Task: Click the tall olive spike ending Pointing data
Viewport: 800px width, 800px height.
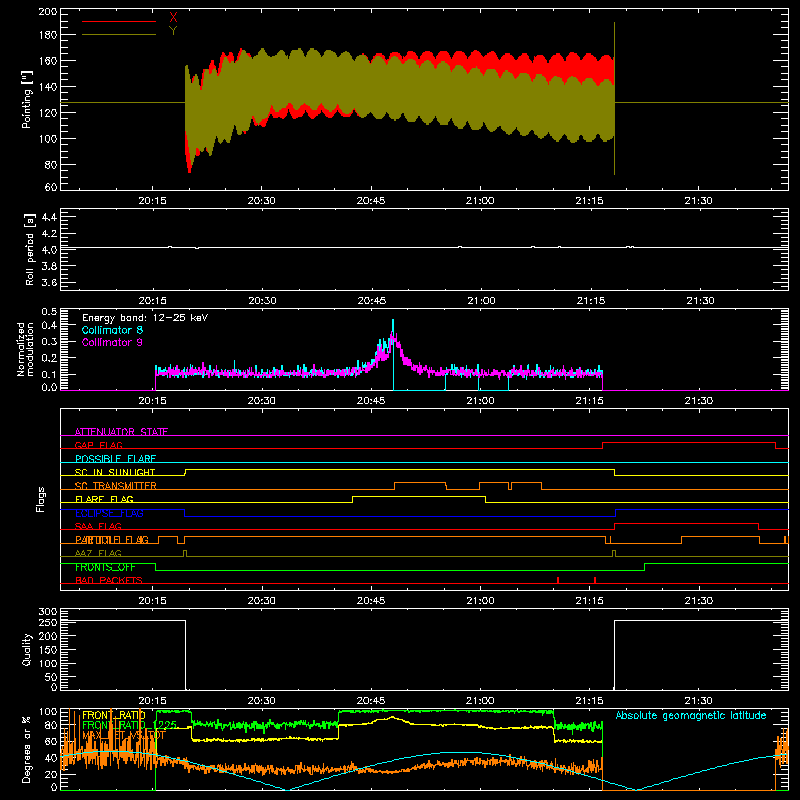Action: tap(614, 98)
